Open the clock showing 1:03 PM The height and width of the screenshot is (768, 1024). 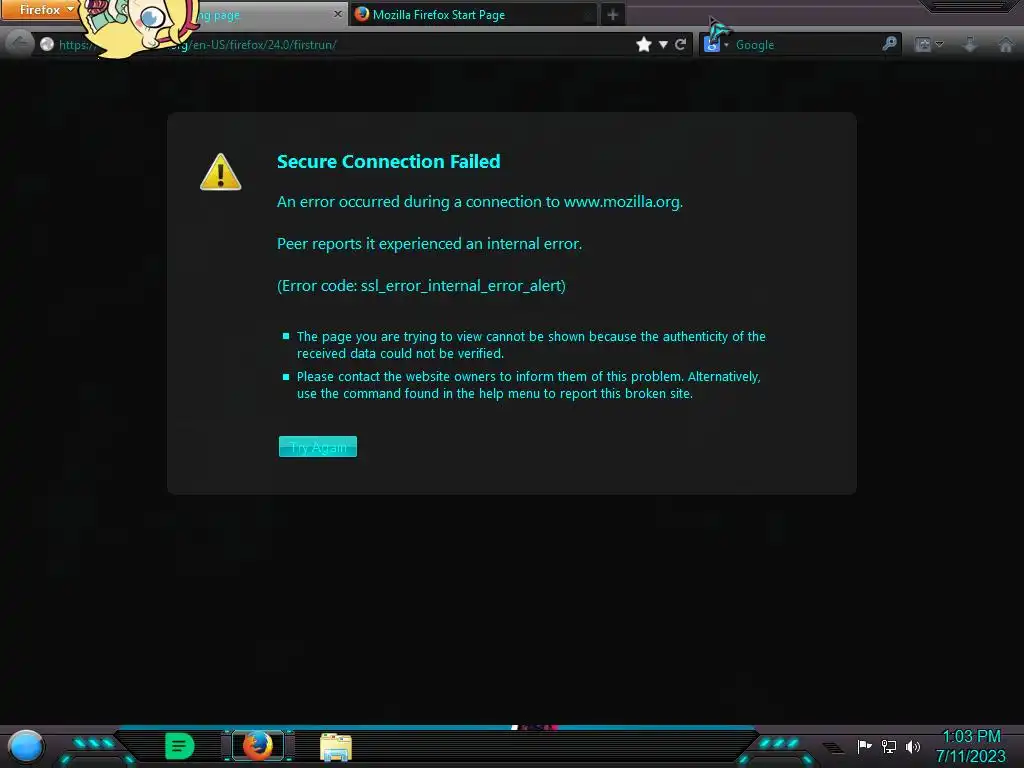(x=971, y=737)
